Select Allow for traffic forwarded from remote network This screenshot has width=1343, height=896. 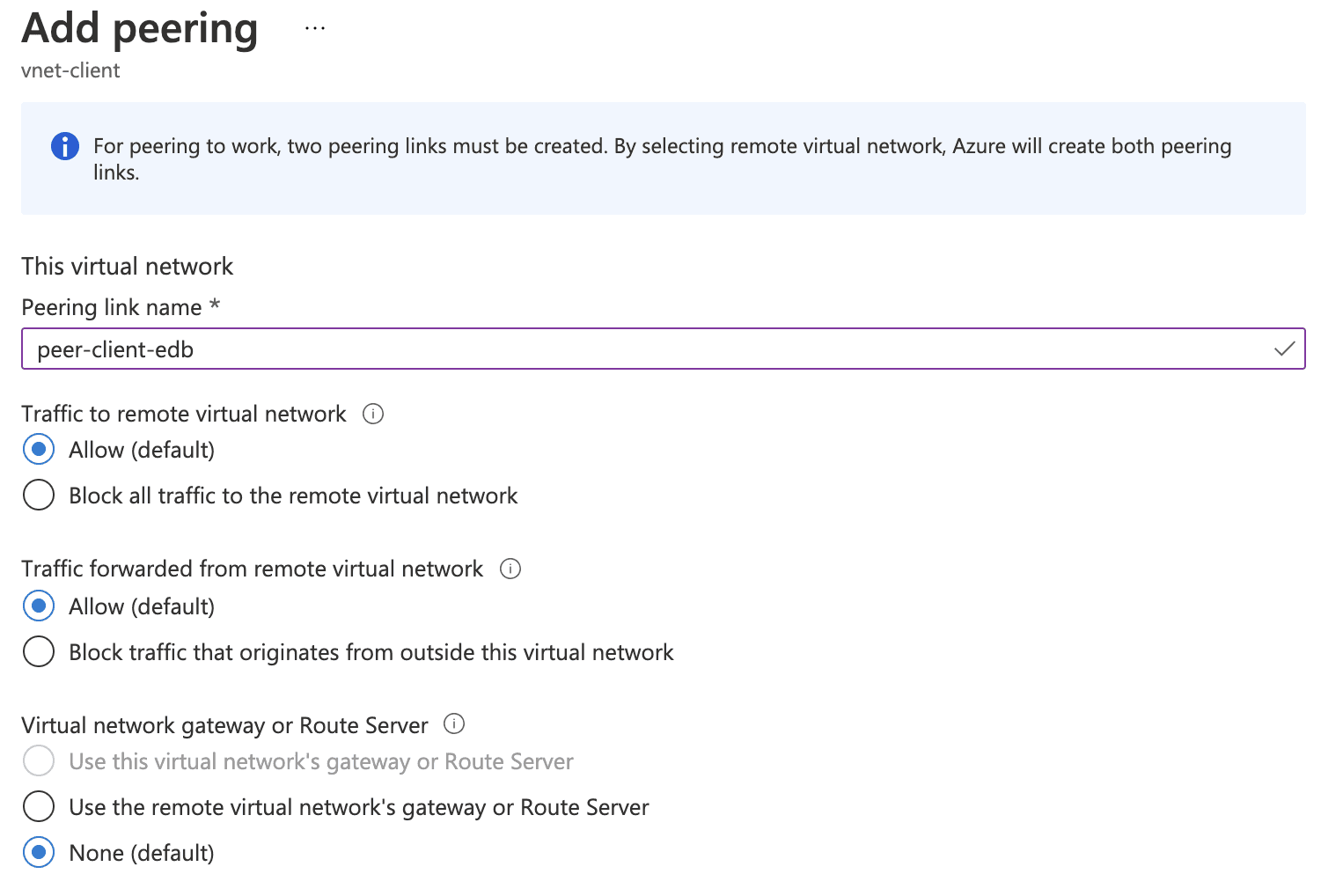tap(39, 606)
